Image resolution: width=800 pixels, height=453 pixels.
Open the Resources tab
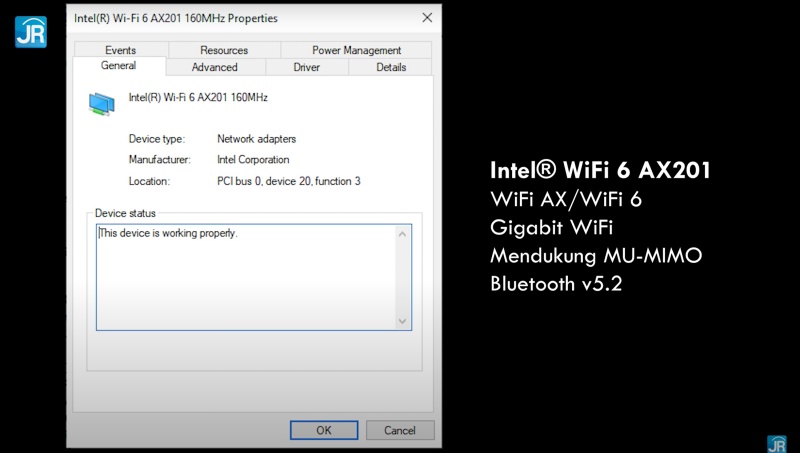(224, 50)
